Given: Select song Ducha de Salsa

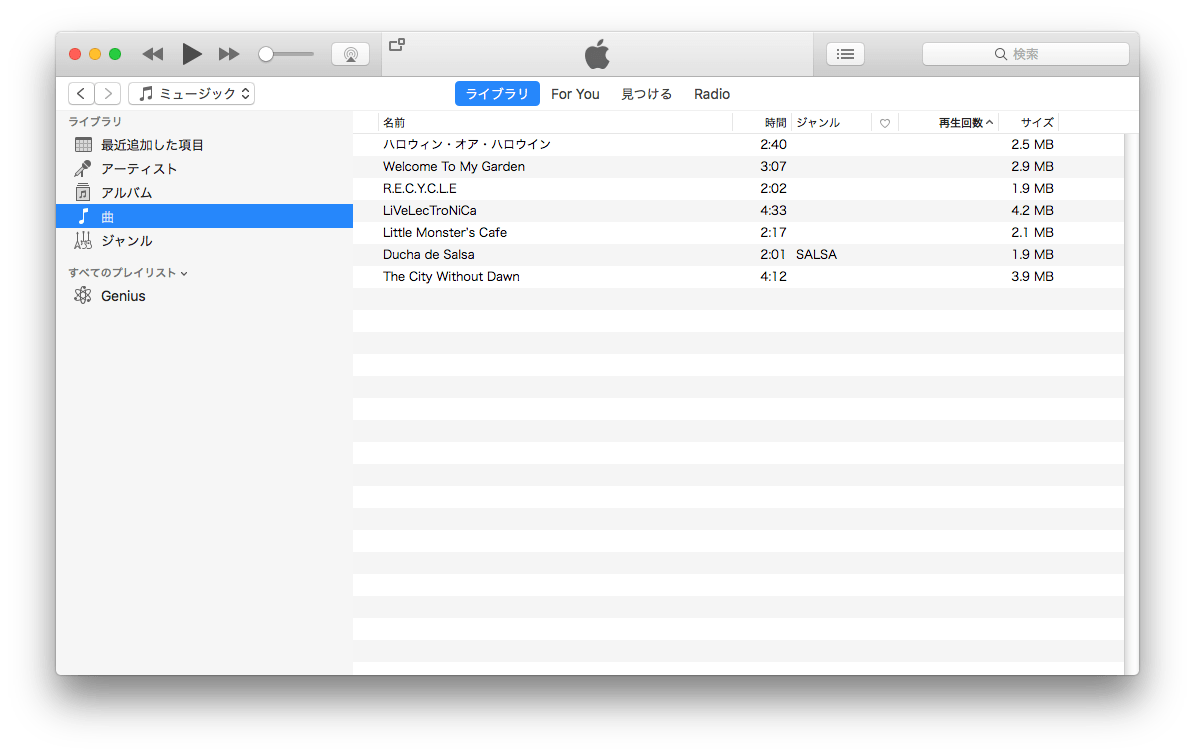Looking at the screenshot, I should click(428, 255).
